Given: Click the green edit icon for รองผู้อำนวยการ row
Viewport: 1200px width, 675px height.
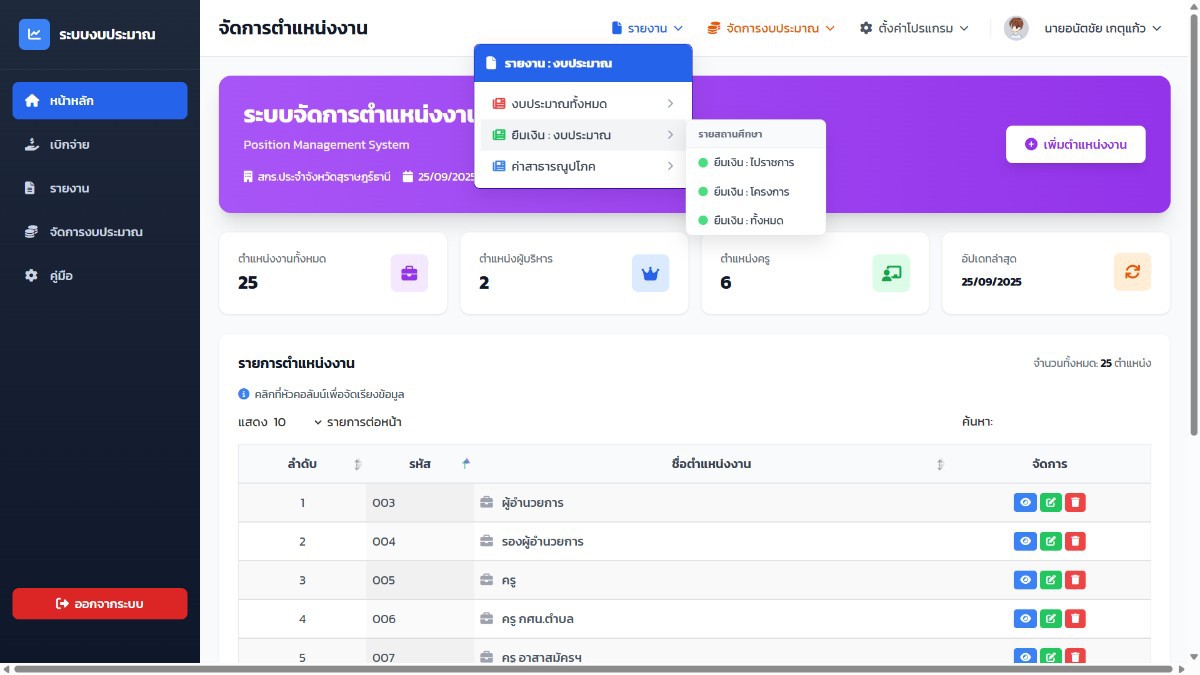Looking at the screenshot, I should (x=1050, y=541).
